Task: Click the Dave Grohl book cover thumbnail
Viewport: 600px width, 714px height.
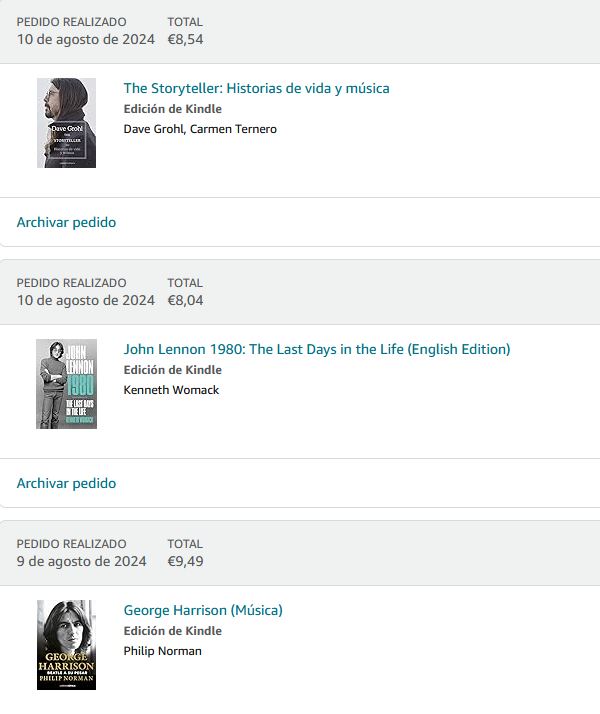Action: tap(66, 123)
